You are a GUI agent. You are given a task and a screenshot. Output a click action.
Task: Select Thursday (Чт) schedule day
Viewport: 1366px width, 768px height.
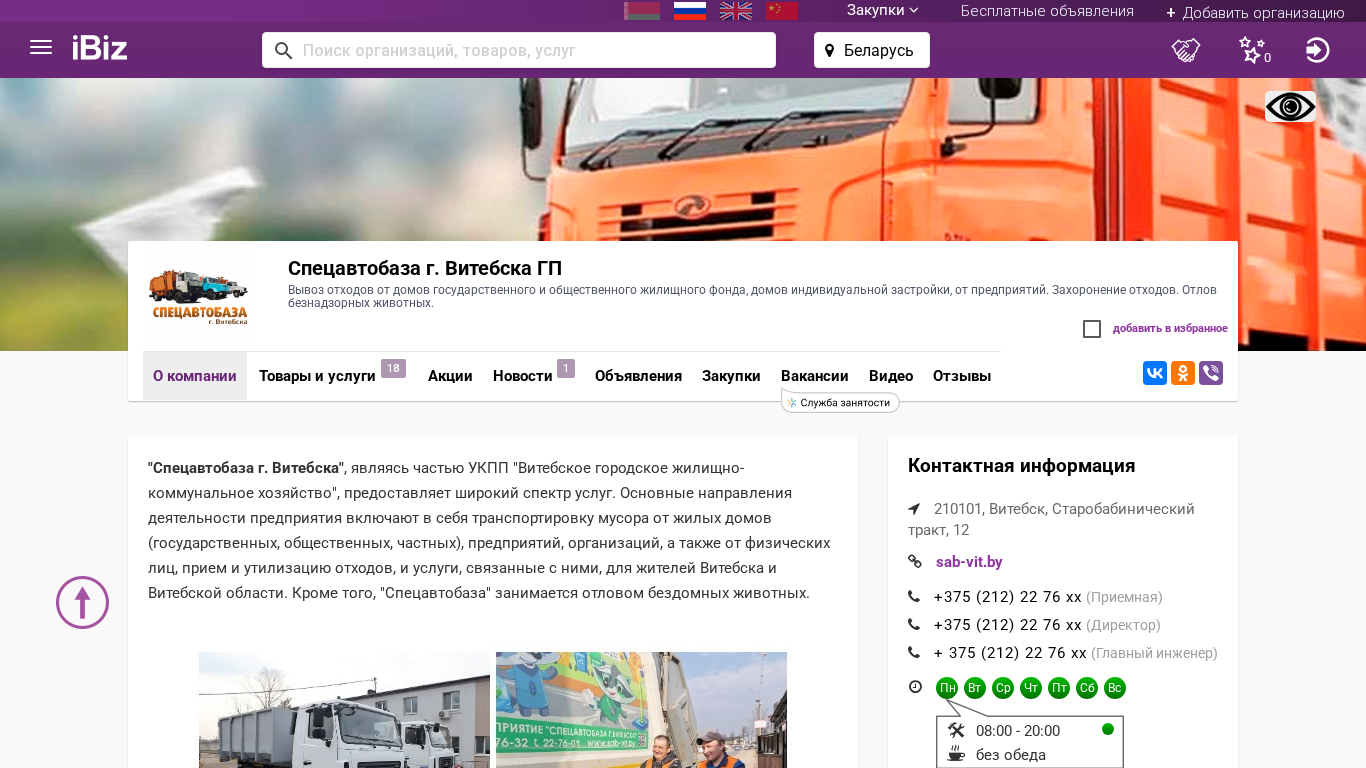(x=1031, y=688)
